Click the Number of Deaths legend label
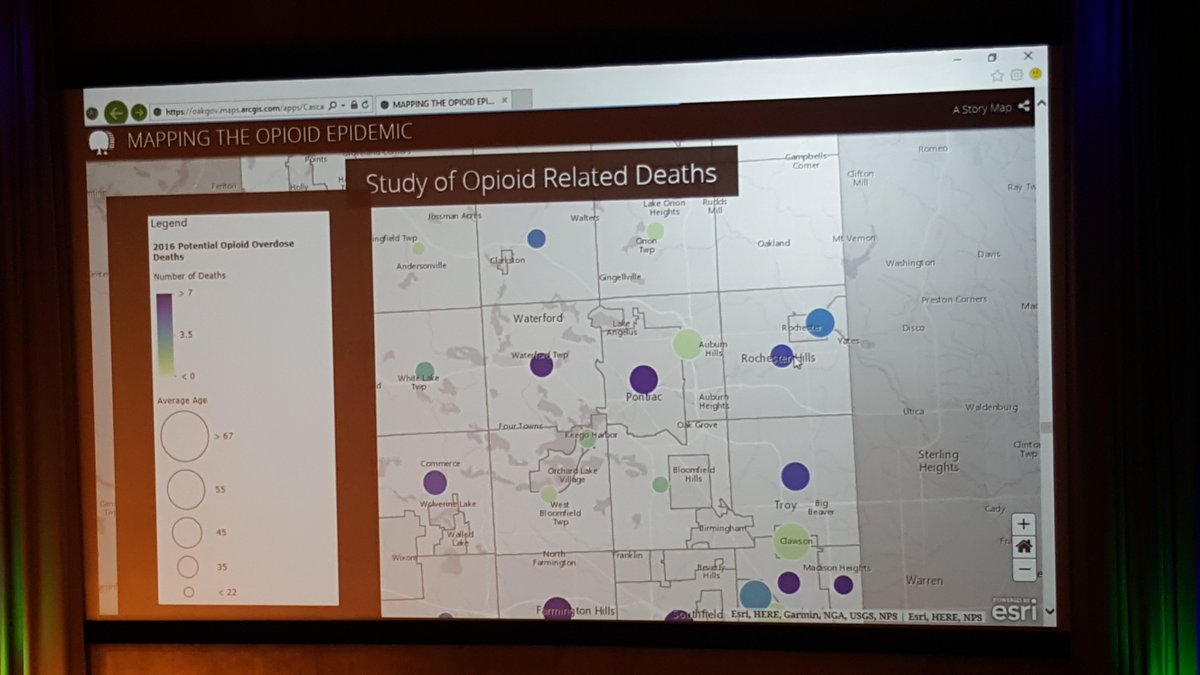The width and height of the screenshot is (1200, 675). [x=190, y=276]
